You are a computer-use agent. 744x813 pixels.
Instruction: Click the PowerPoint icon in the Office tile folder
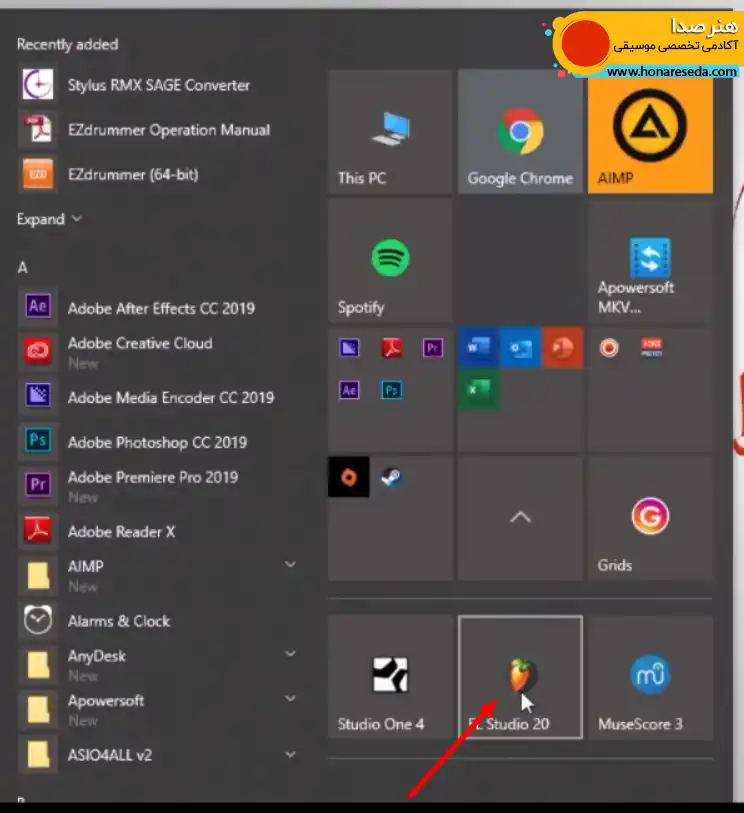pyautogui.click(x=563, y=347)
